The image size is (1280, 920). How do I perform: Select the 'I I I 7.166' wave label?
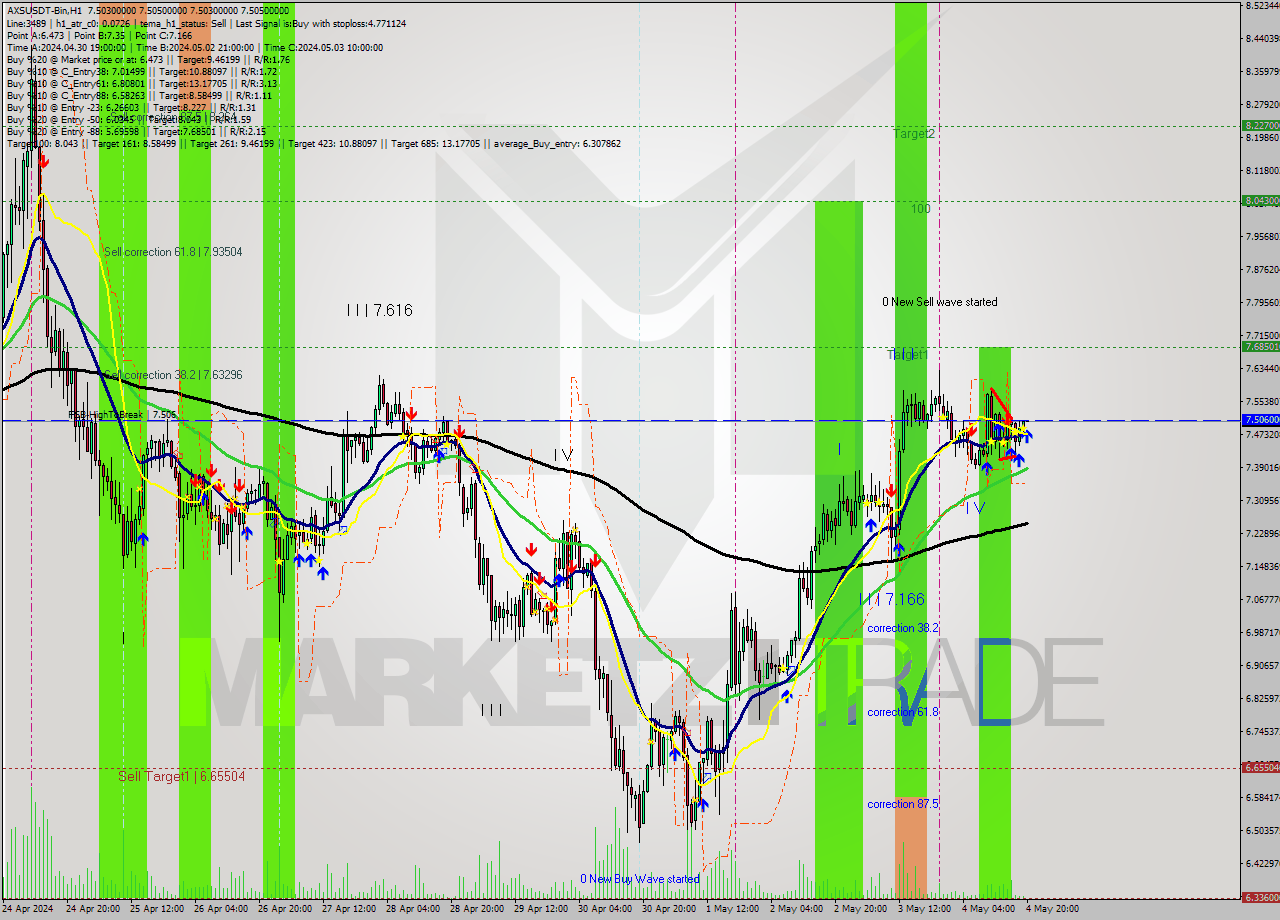pyautogui.click(x=891, y=599)
